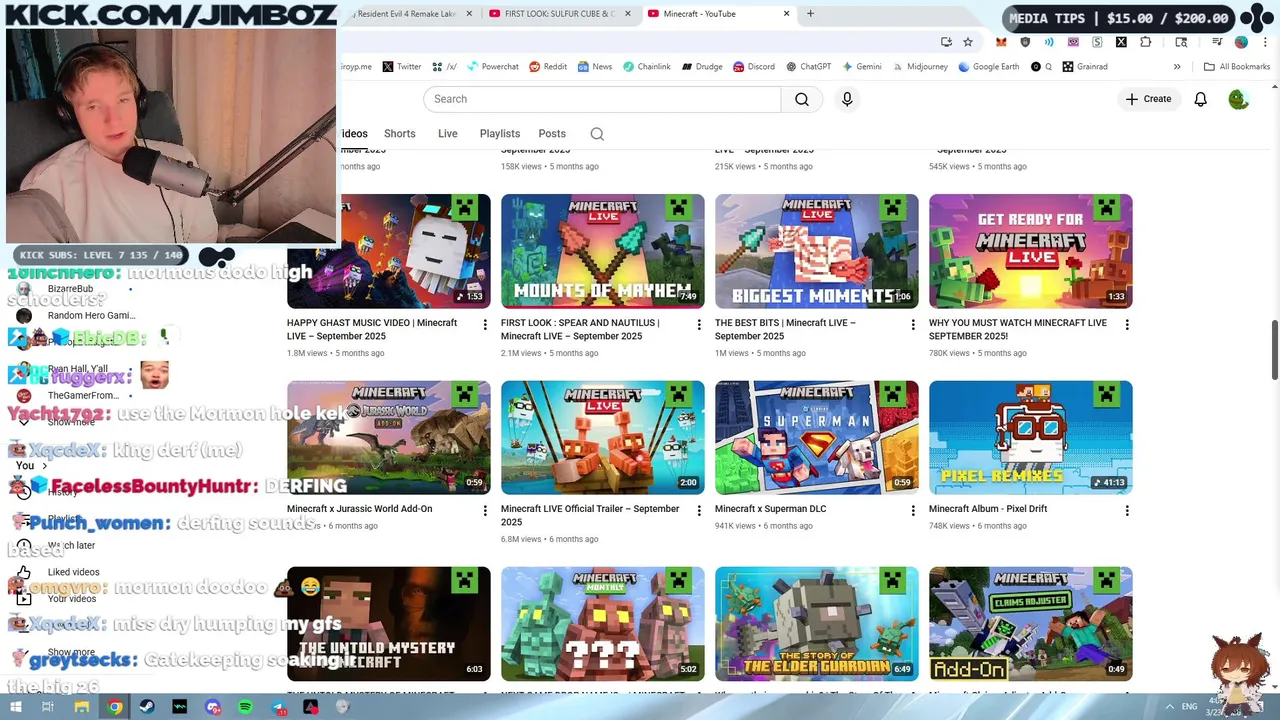The image size is (1280, 720).
Task: Click the page vertical scrollbar thumb
Action: click(1274, 351)
